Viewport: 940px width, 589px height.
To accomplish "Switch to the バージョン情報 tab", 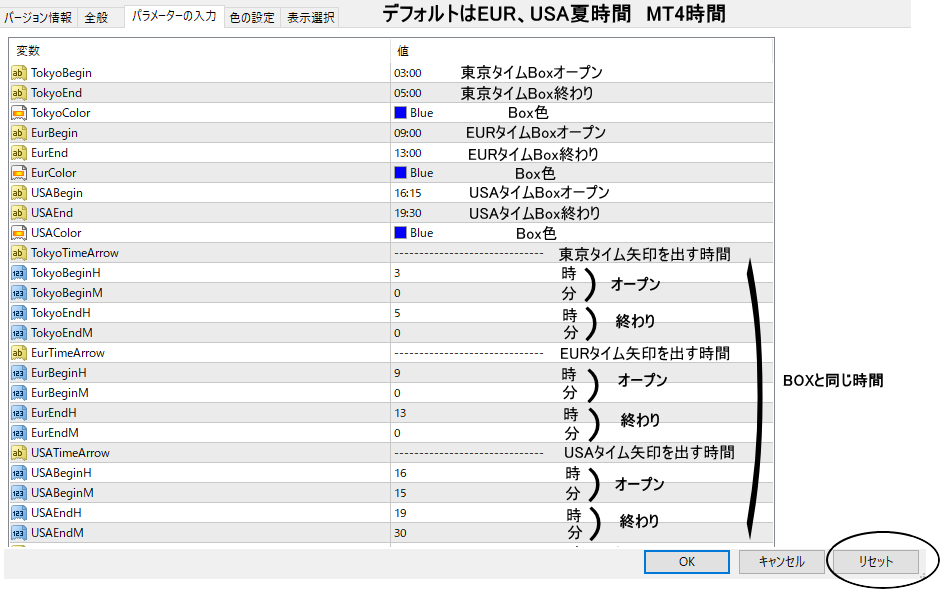I will (x=39, y=17).
